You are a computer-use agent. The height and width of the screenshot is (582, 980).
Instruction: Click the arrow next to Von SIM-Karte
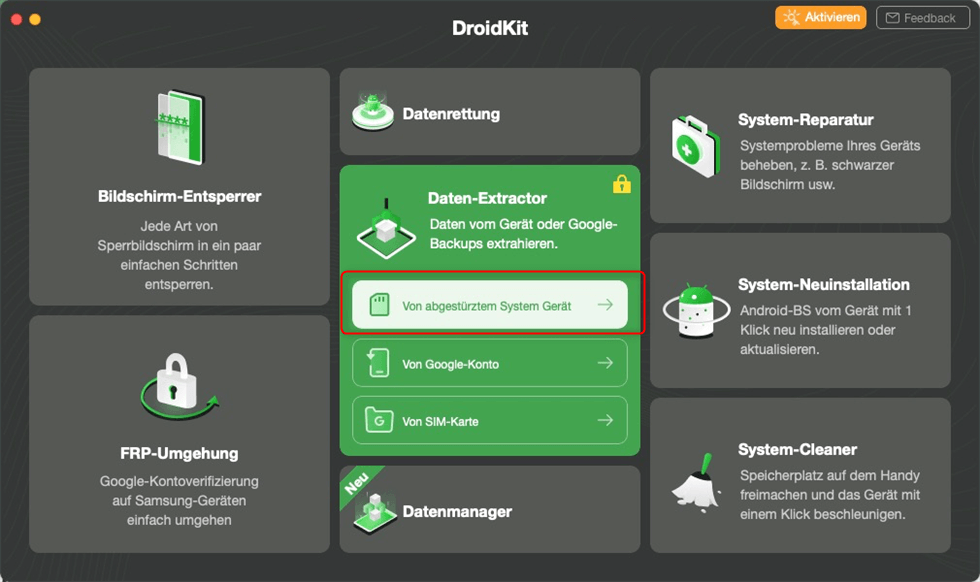pyautogui.click(x=605, y=420)
